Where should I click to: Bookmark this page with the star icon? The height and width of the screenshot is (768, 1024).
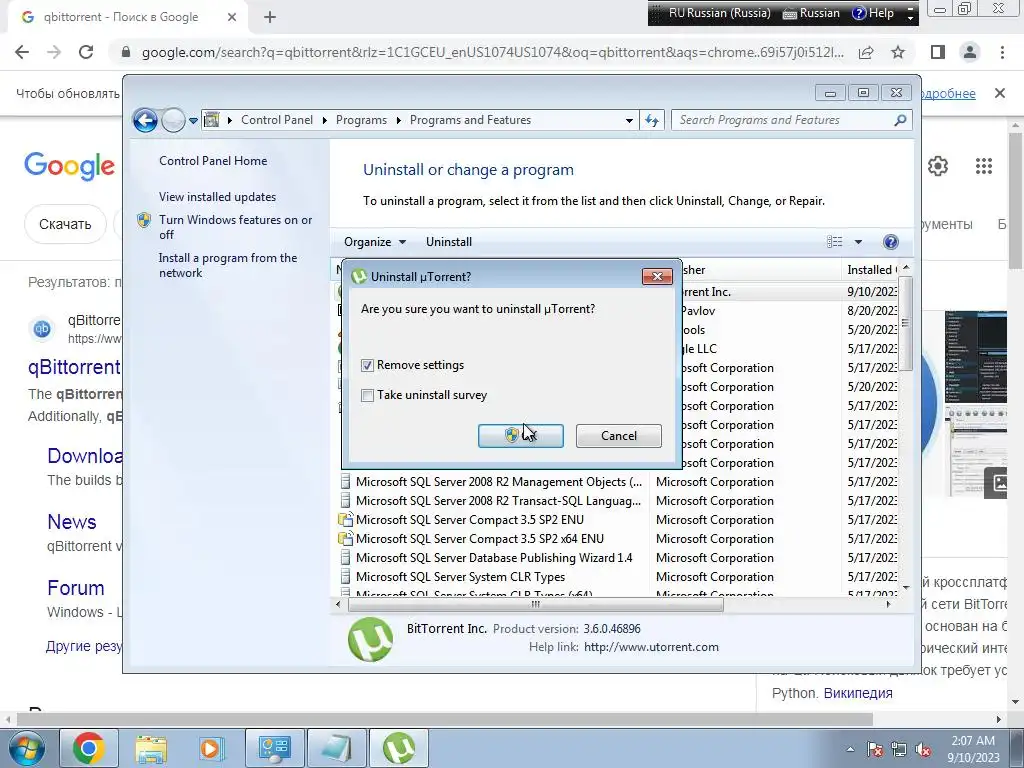click(x=898, y=52)
